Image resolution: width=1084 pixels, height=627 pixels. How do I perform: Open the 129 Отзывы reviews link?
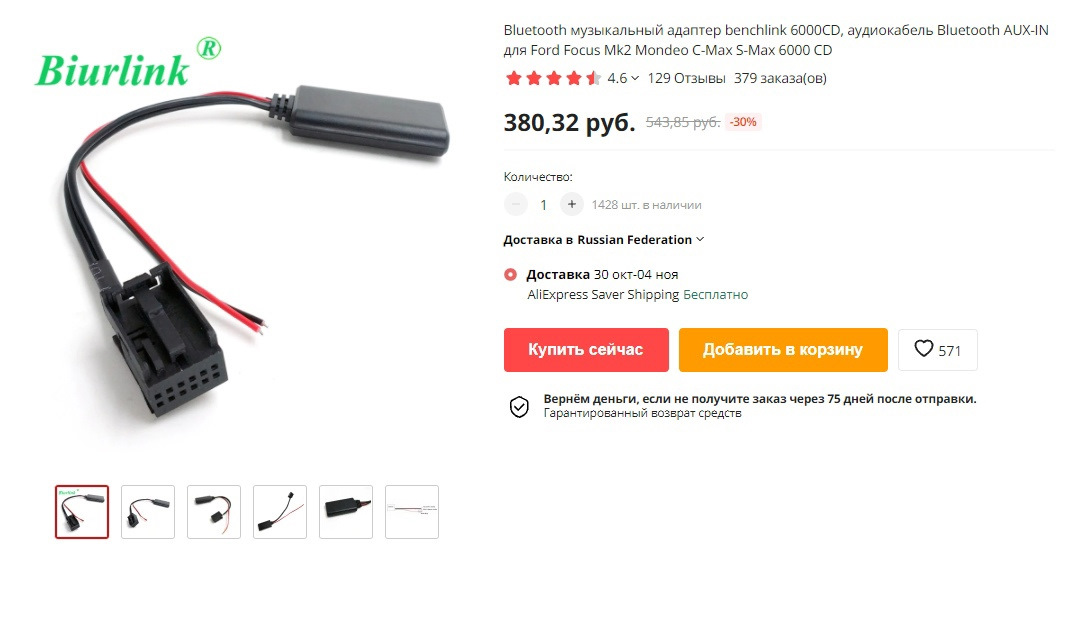click(x=686, y=78)
